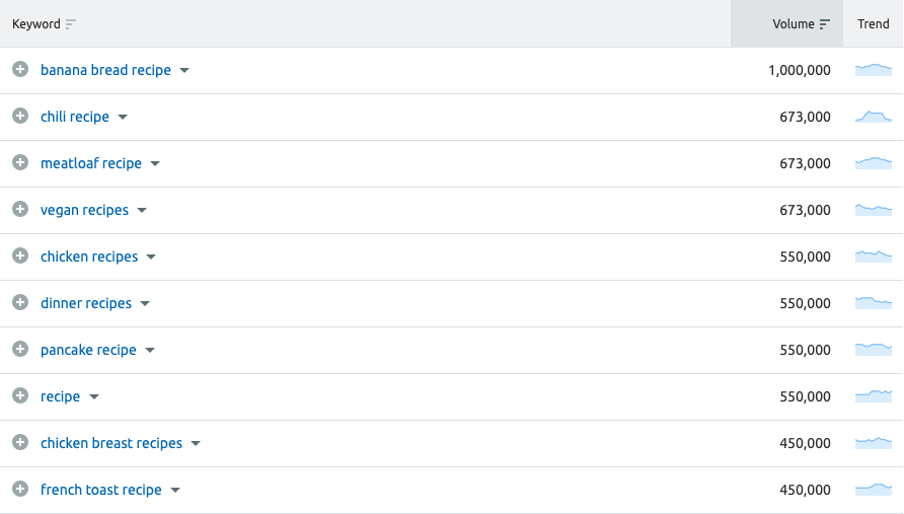The width and height of the screenshot is (904, 514).
Task: Follow the french toast recipe link
Action: click(101, 490)
